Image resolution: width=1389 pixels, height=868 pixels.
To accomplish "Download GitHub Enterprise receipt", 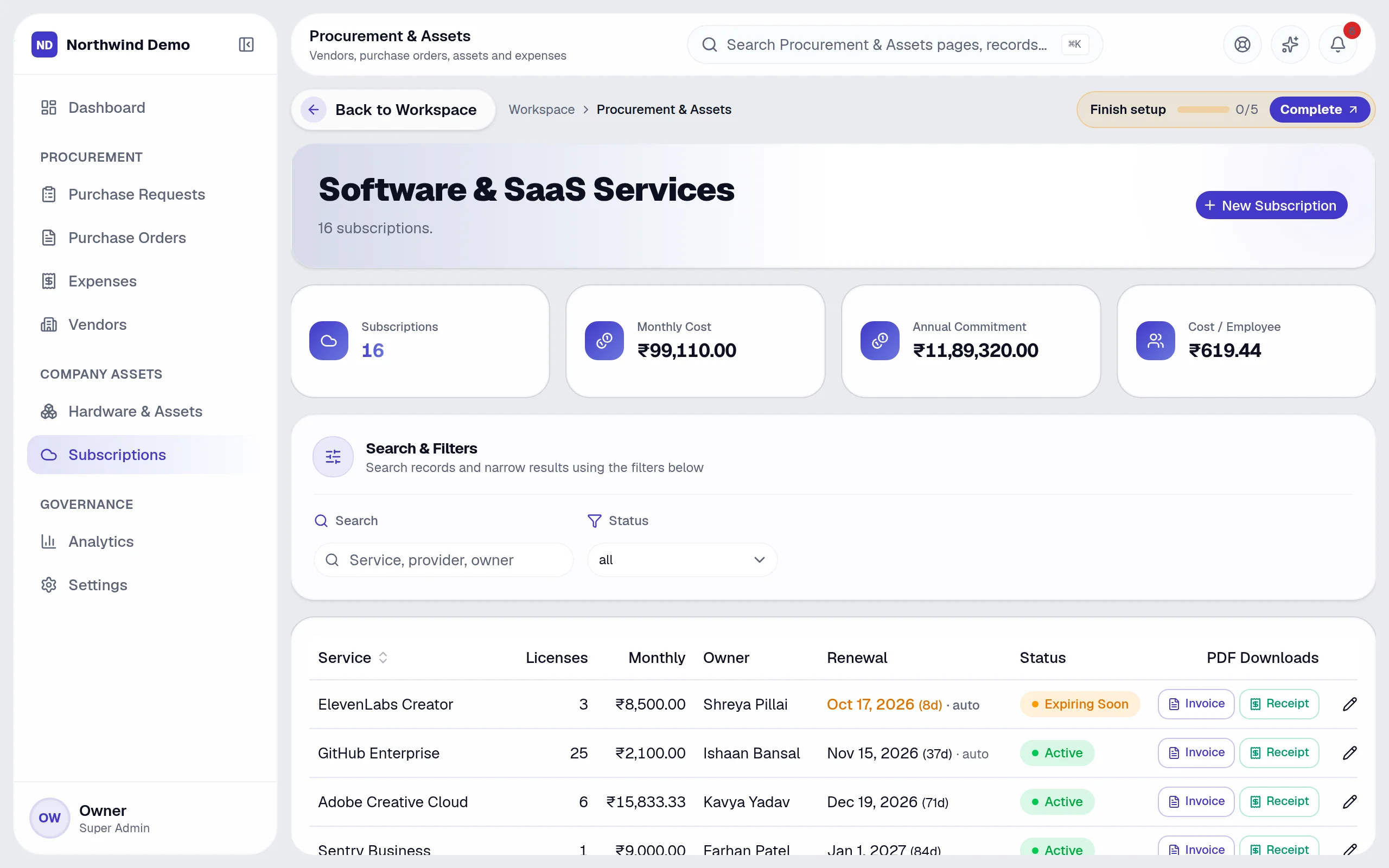I will point(1279,752).
